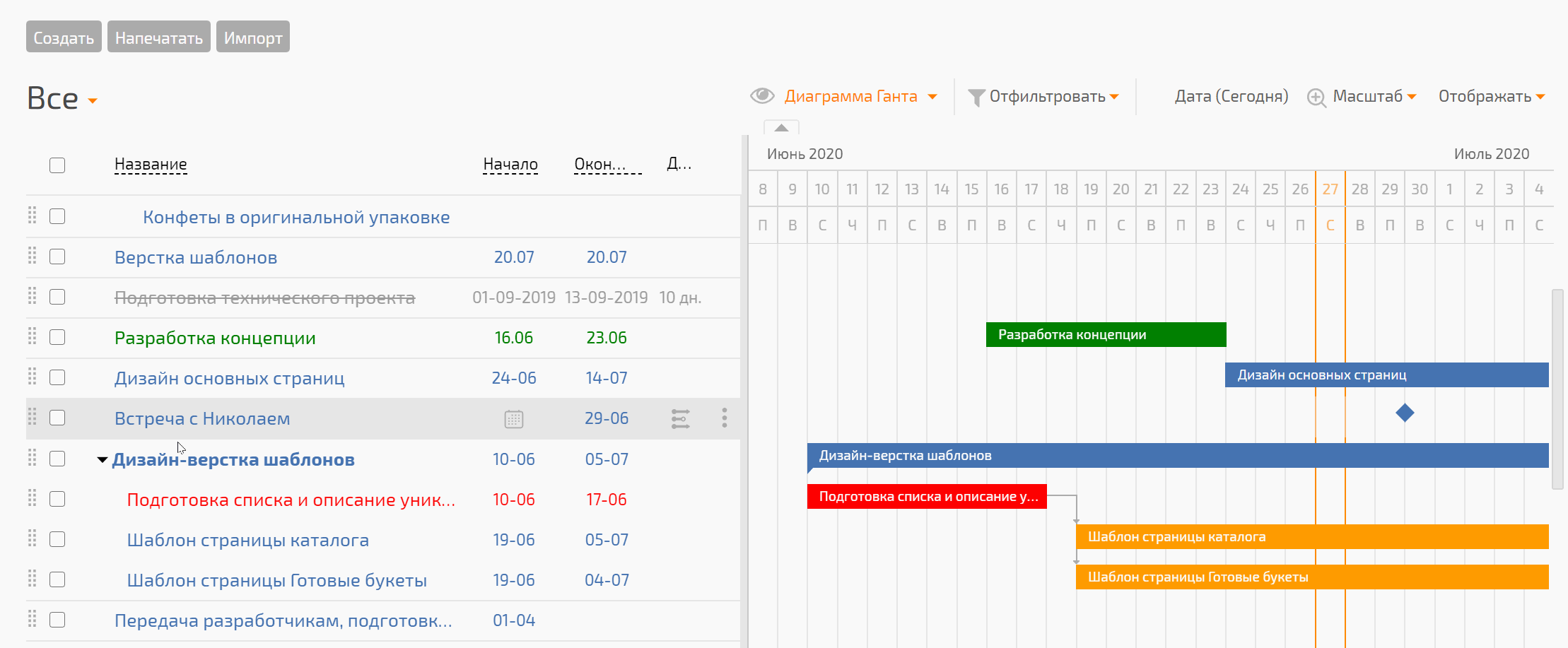
Task: Click the Импорт button
Action: click(253, 37)
